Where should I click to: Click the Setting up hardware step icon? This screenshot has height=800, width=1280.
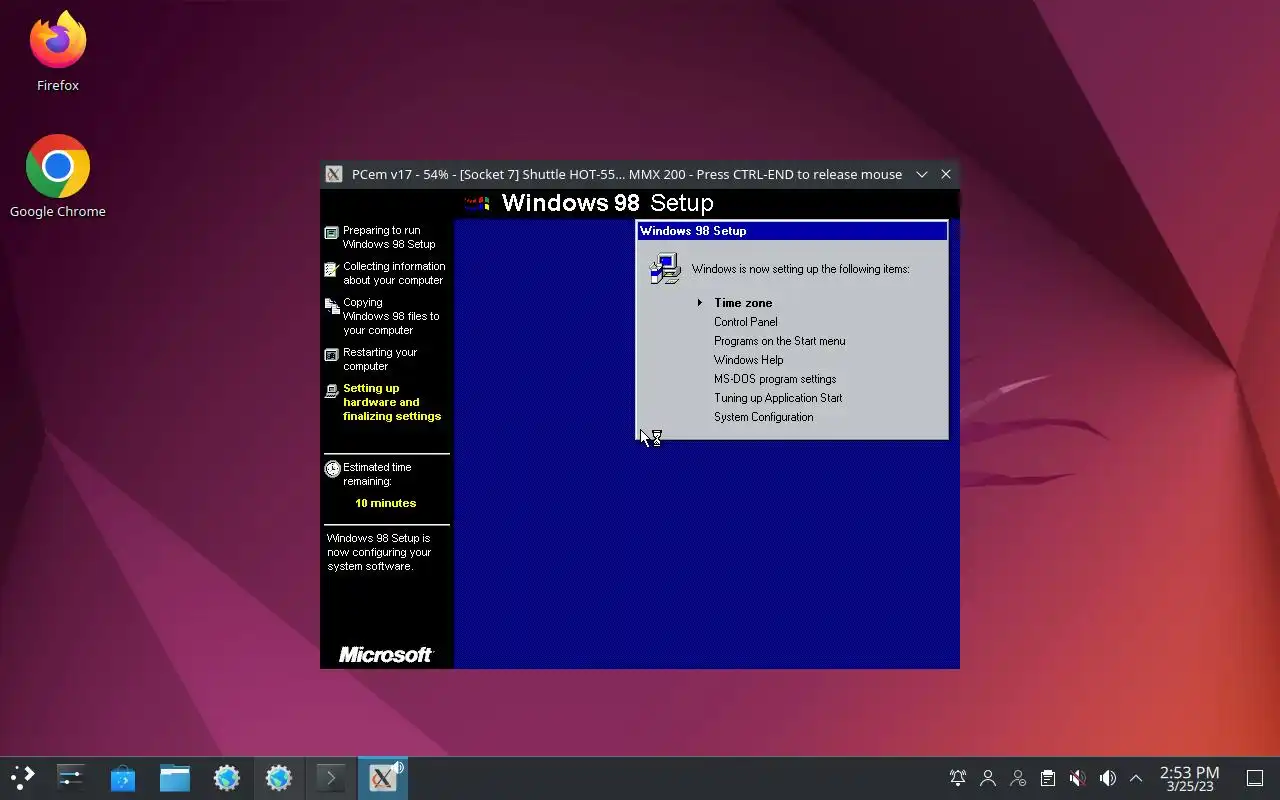332,391
